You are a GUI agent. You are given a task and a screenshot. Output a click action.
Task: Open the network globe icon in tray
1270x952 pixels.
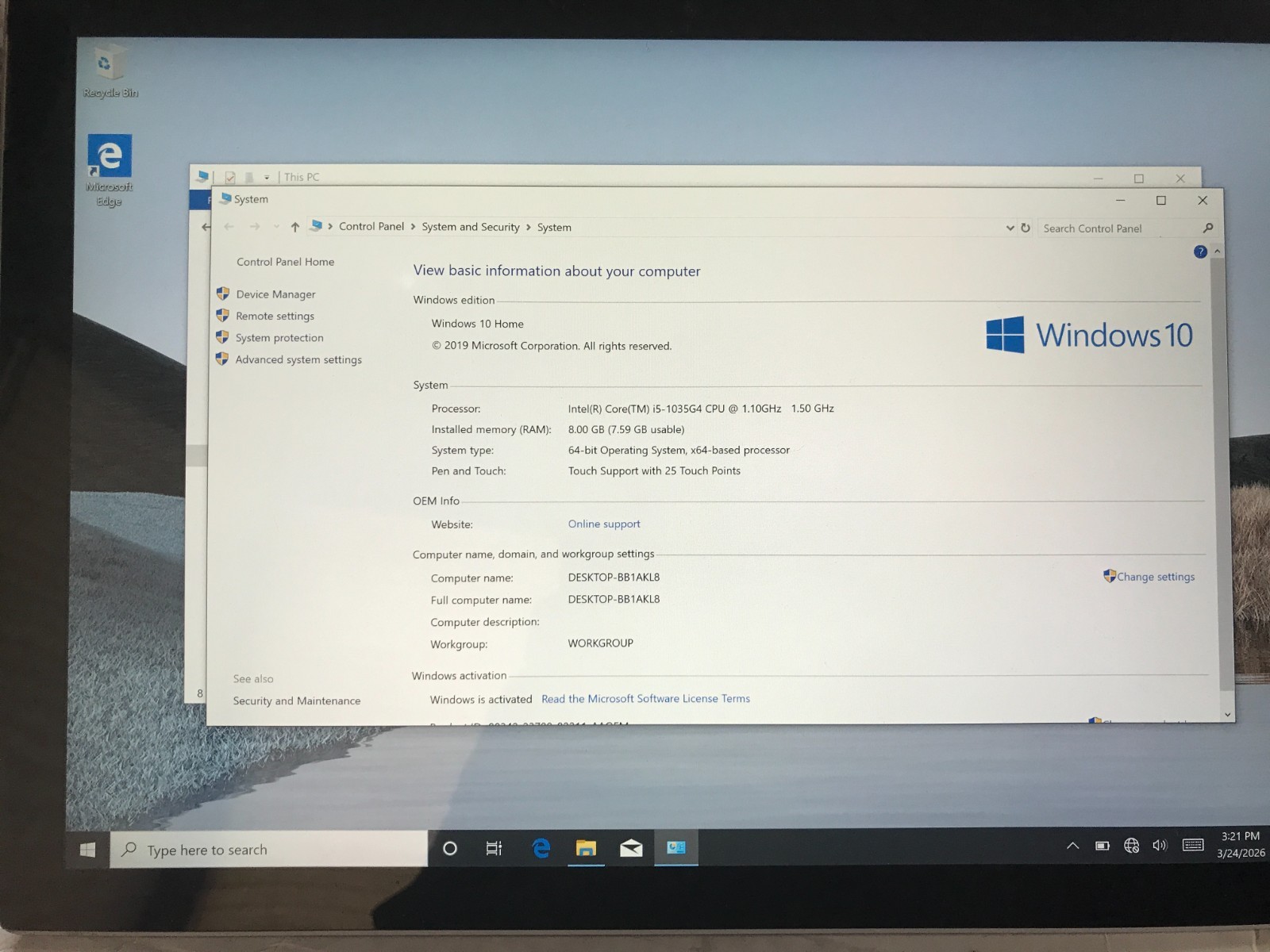click(1132, 846)
